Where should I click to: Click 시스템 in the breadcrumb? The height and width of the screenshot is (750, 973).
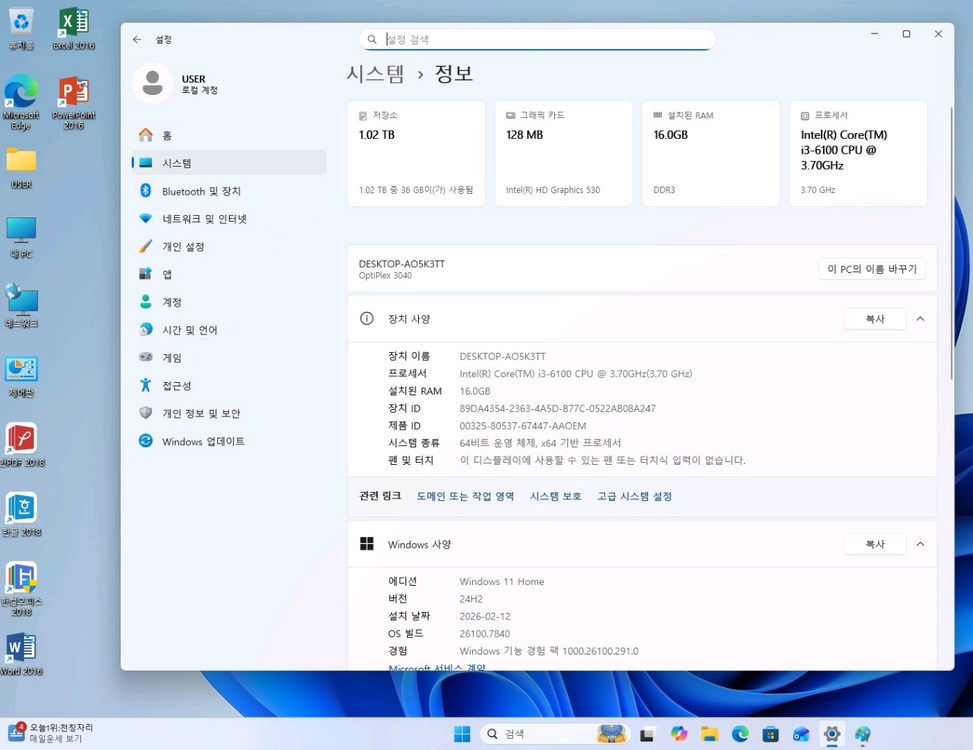click(x=375, y=73)
